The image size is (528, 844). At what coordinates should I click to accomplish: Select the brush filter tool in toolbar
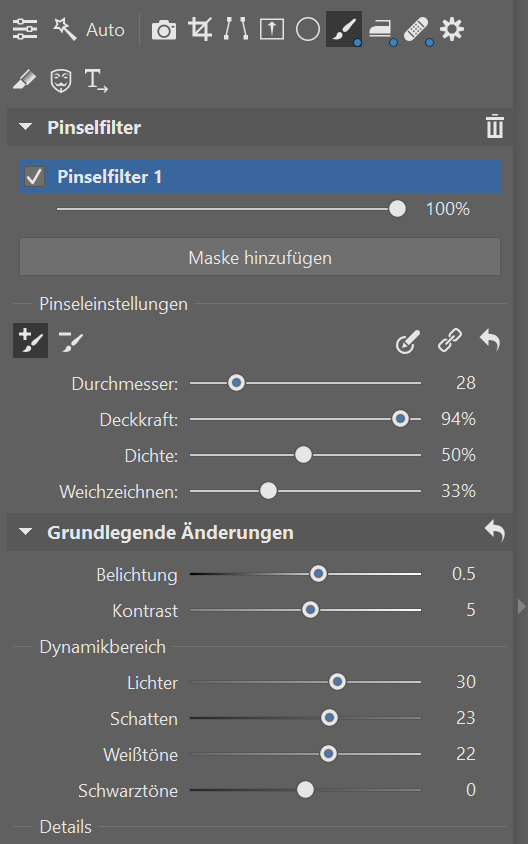[x=344, y=29]
